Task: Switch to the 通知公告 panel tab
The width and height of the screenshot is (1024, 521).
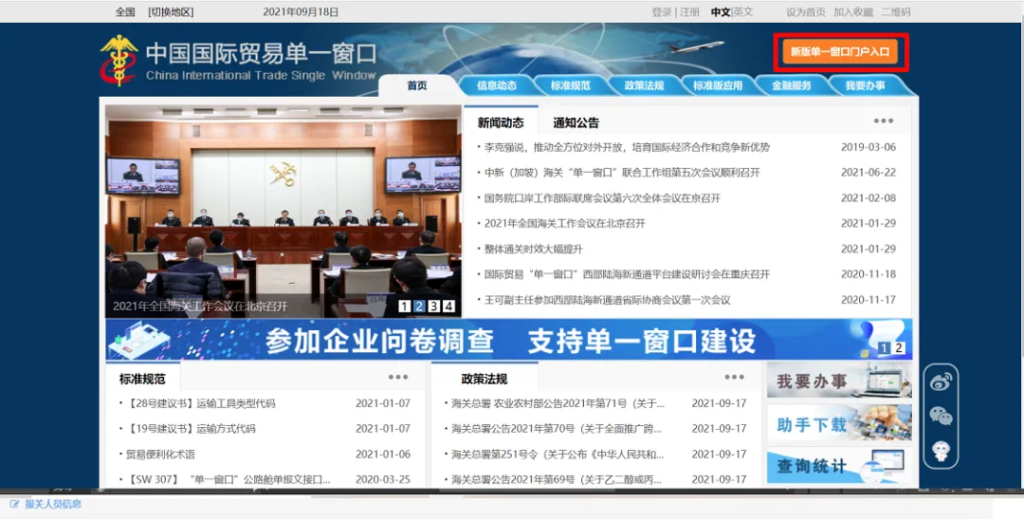Action: tap(575, 123)
